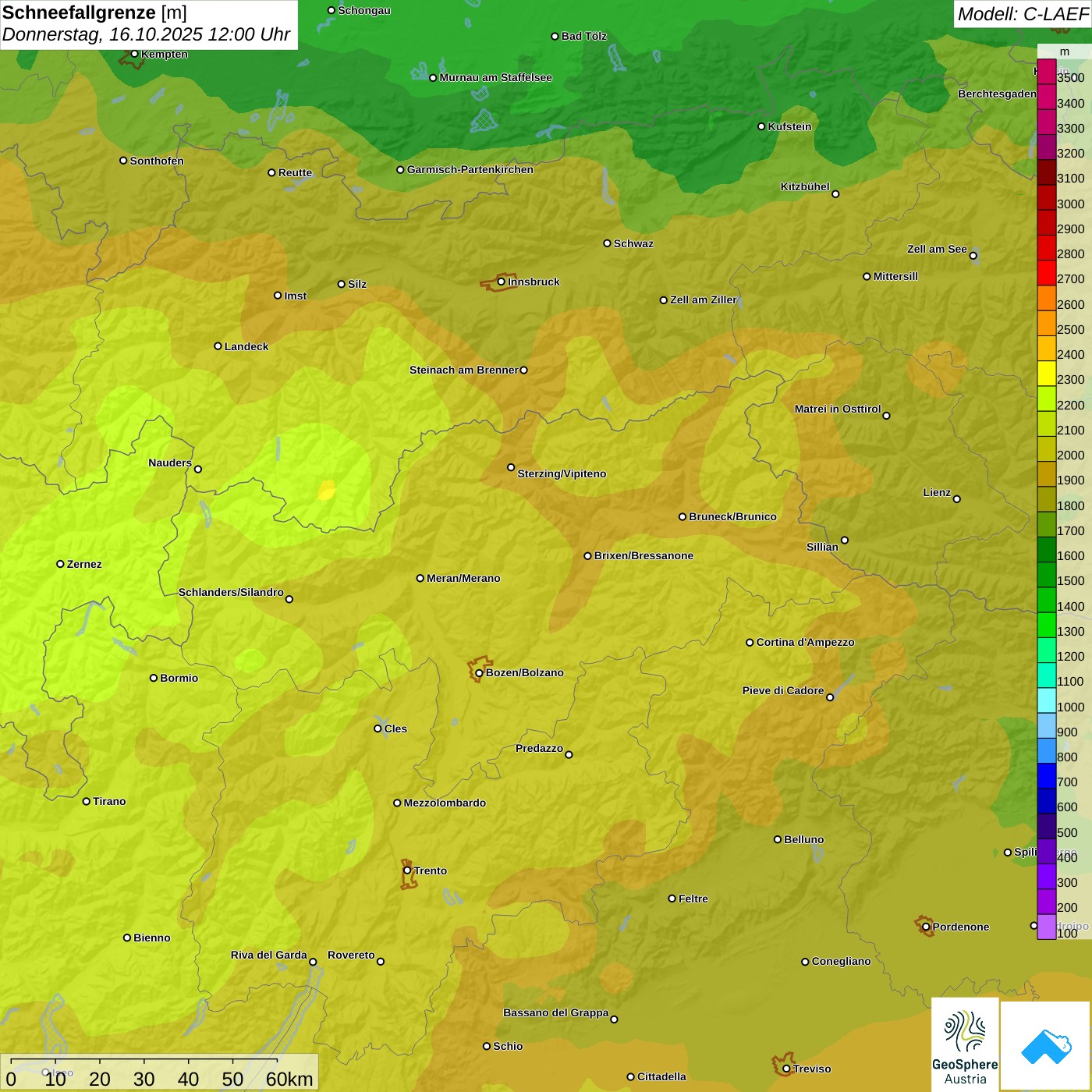The height and width of the screenshot is (1092, 1092).
Task: Click the Riva del Garda label
Action: click(x=269, y=955)
